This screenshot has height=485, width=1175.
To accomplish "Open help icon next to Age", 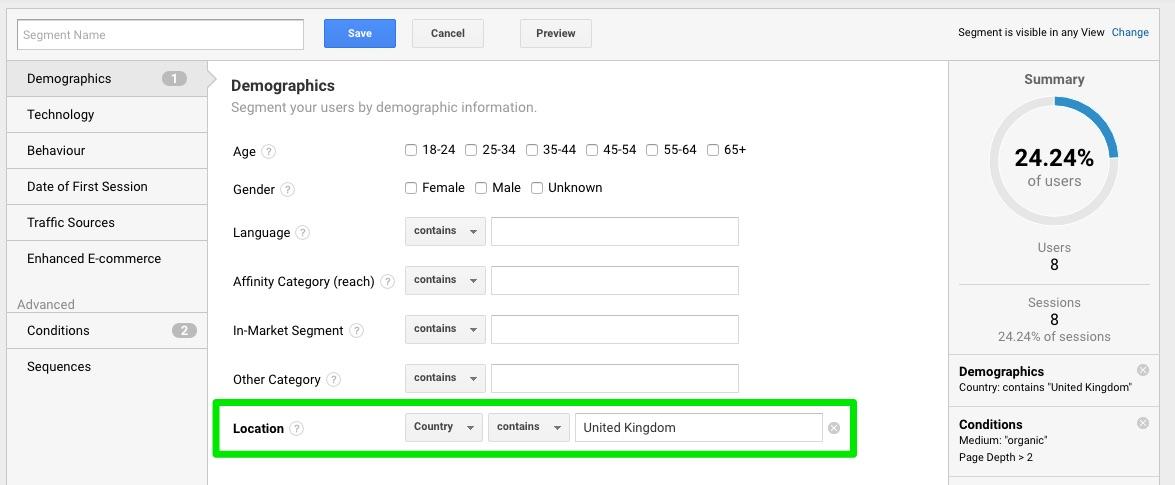I will pyautogui.click(x=269, y=151).
